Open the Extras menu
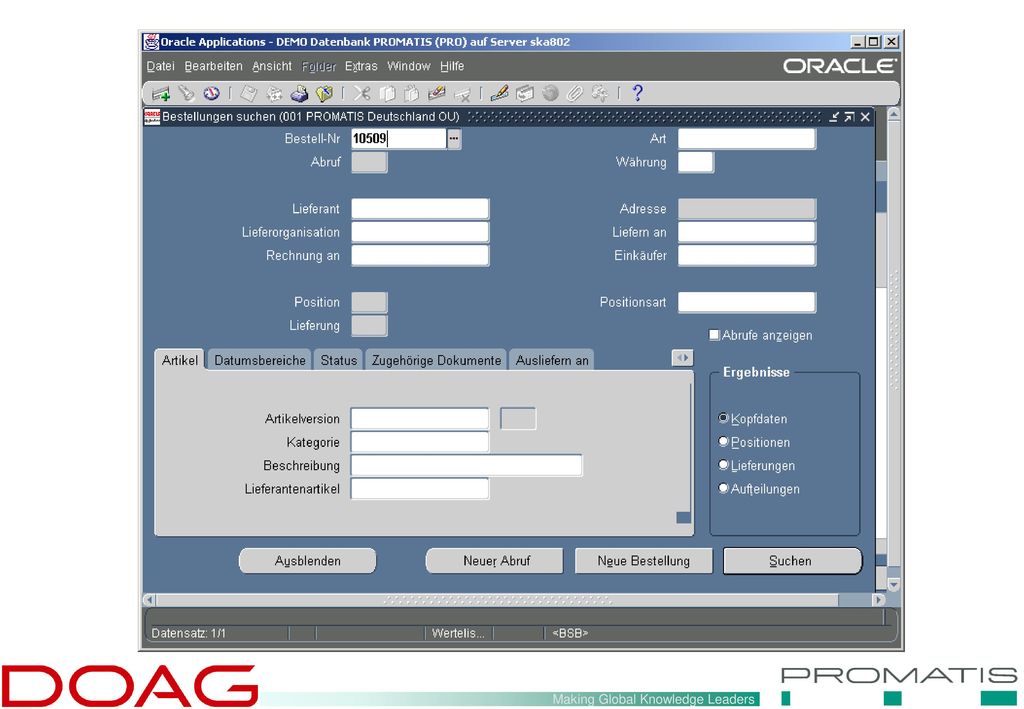The width and height of the screenshot is (1024, 709). point(361,66)
